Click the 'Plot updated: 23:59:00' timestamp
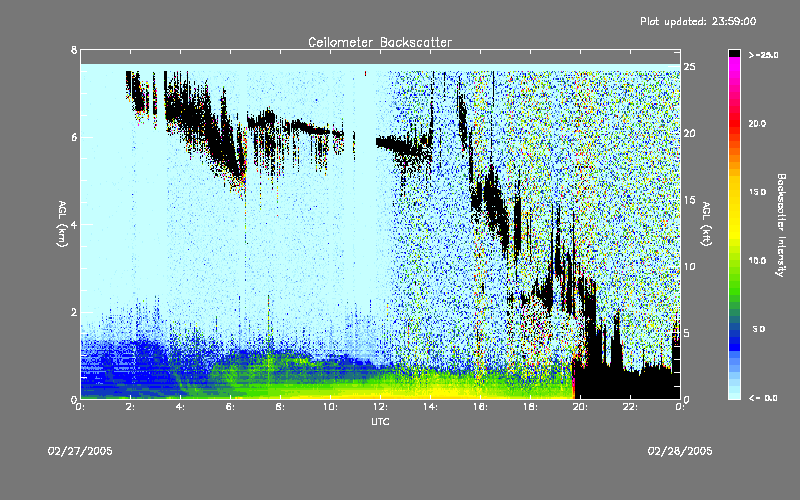 pyautogui.click(x=698, y=21)
